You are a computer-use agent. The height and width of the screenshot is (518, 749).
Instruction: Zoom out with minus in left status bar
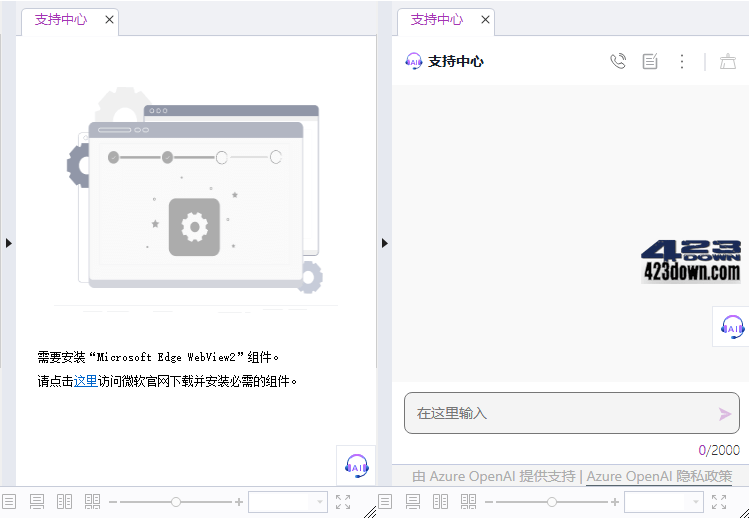pos(113,502)
